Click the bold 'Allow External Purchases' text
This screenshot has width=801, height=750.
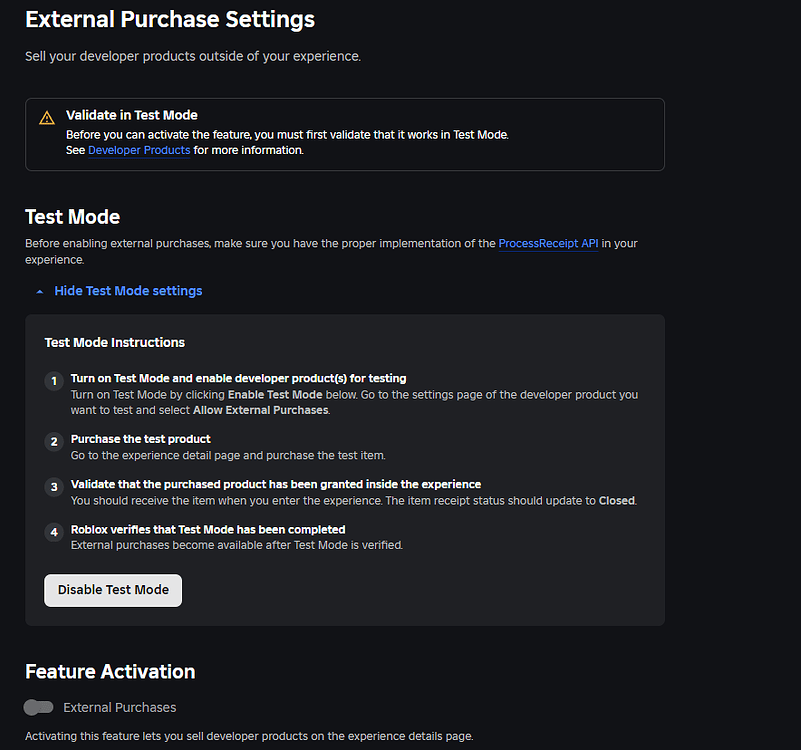(261, 410)
